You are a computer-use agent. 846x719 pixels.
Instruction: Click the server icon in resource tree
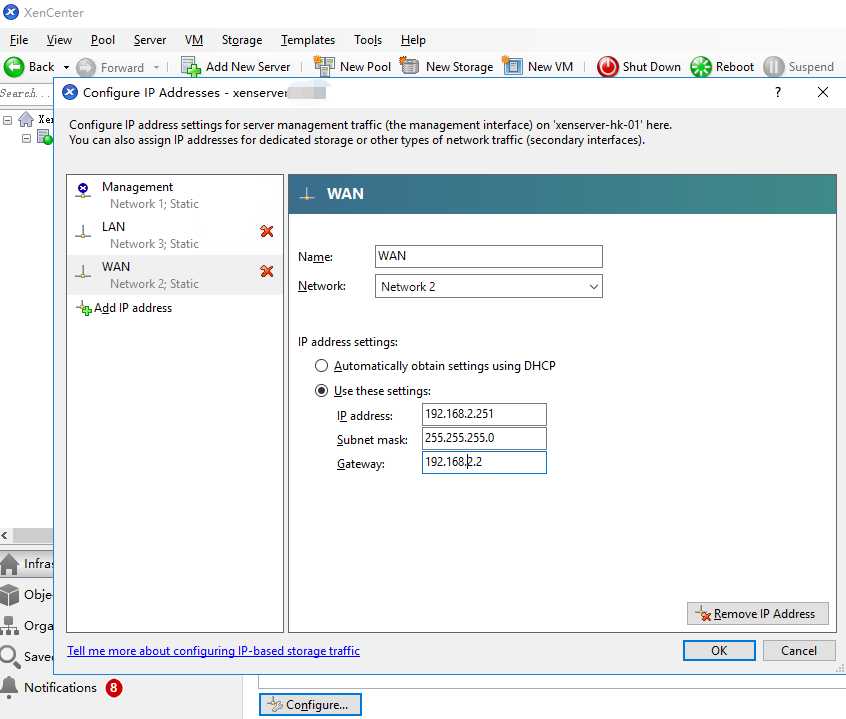(x=44, y=137)
